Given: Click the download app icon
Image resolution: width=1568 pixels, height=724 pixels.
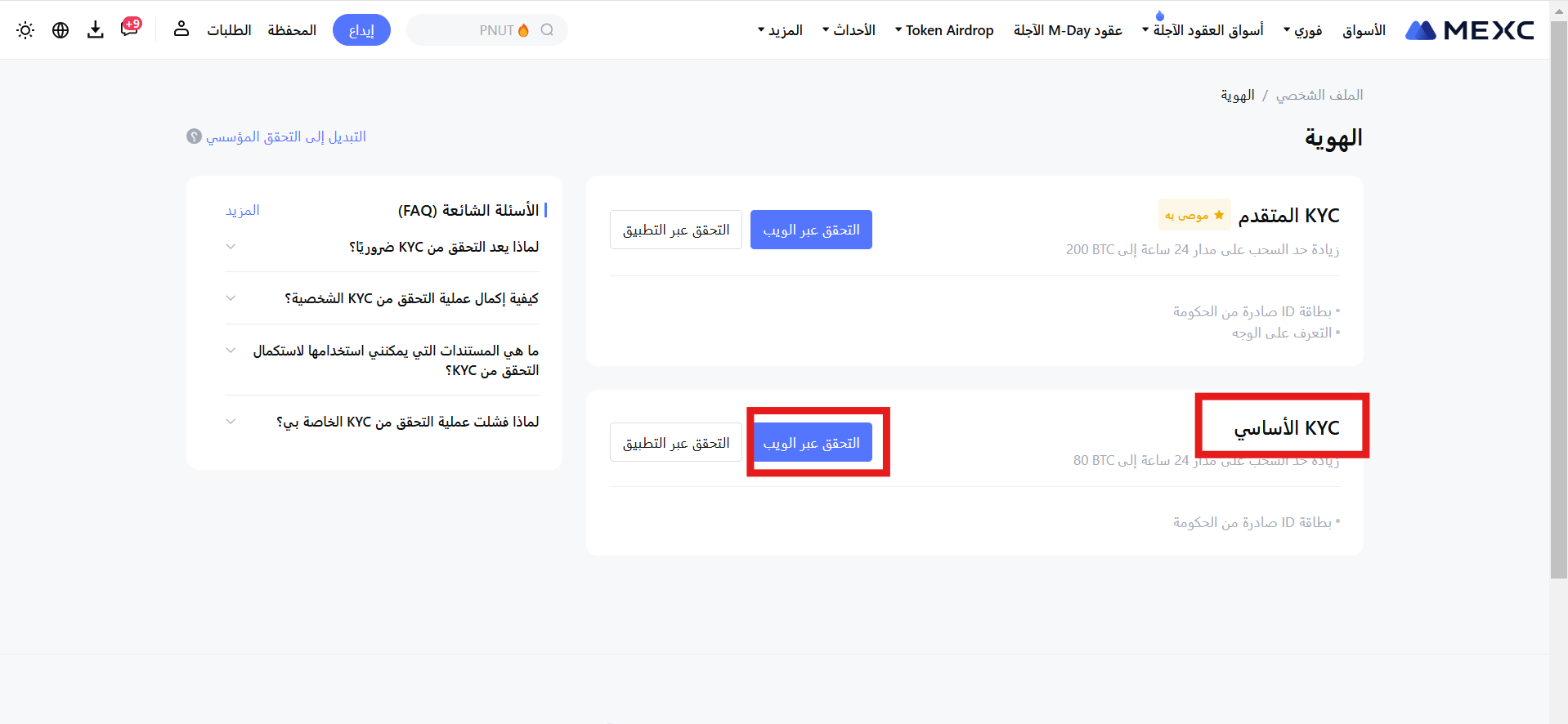Looking at the screenshot, I should tap(96, 30).
